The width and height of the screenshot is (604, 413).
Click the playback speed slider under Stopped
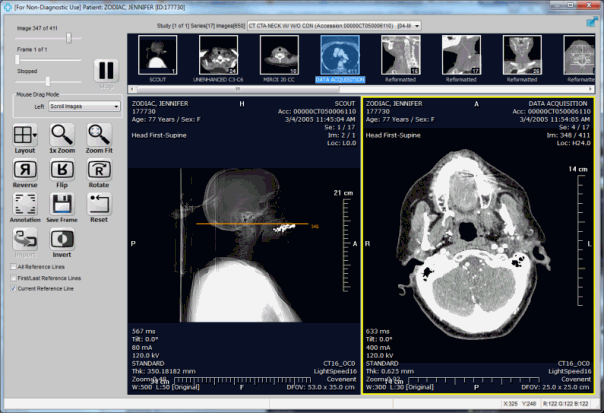click(x=48, y=81)
